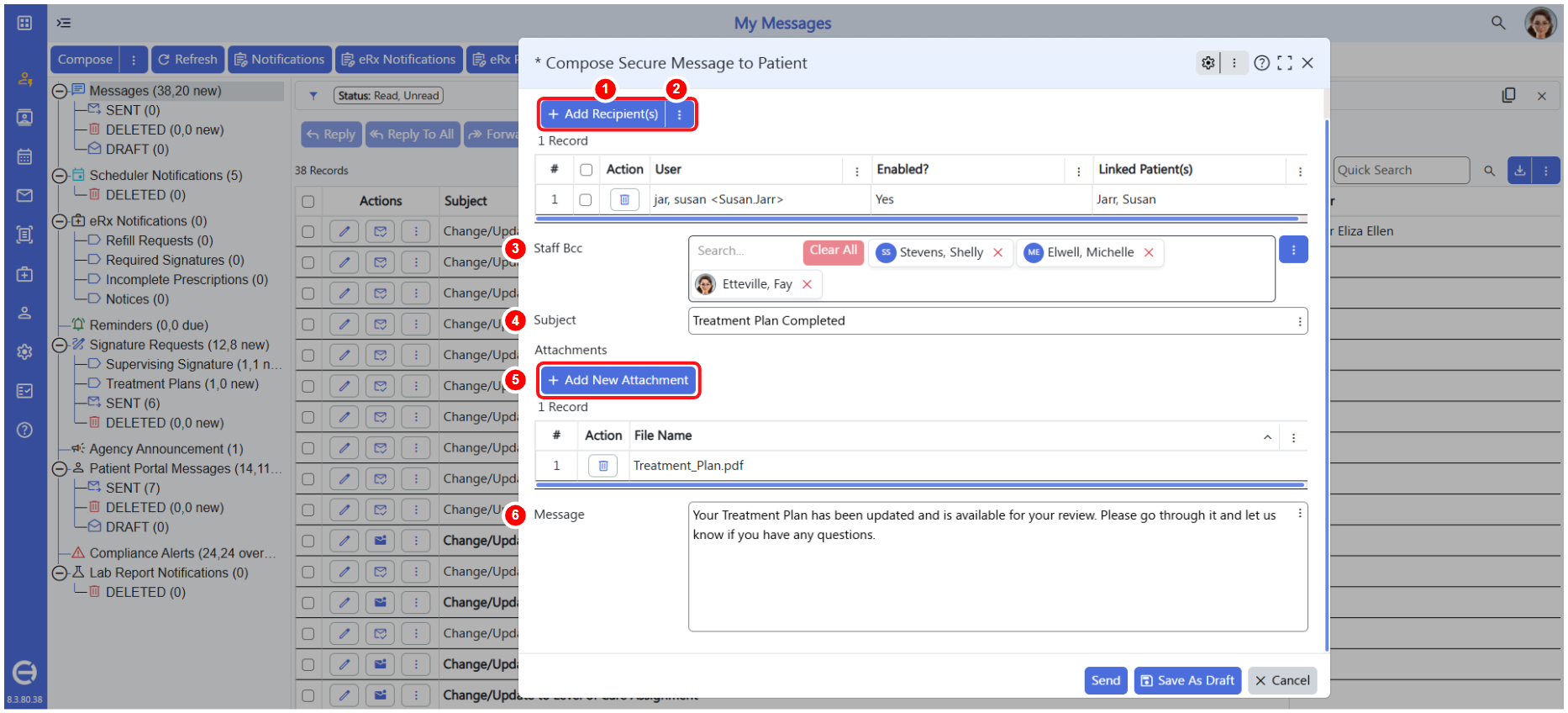This screenshot has height=713, width=1568.
Task: Tick the checkbox of the third message row
Action: click(308, 293)
